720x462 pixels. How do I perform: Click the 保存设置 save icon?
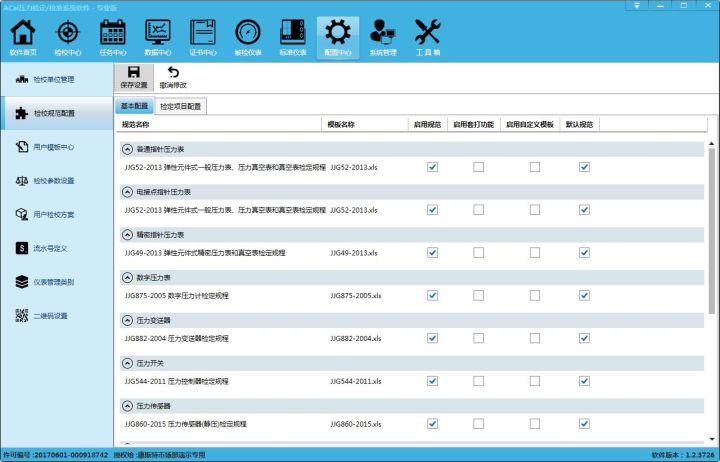[133, 77]
